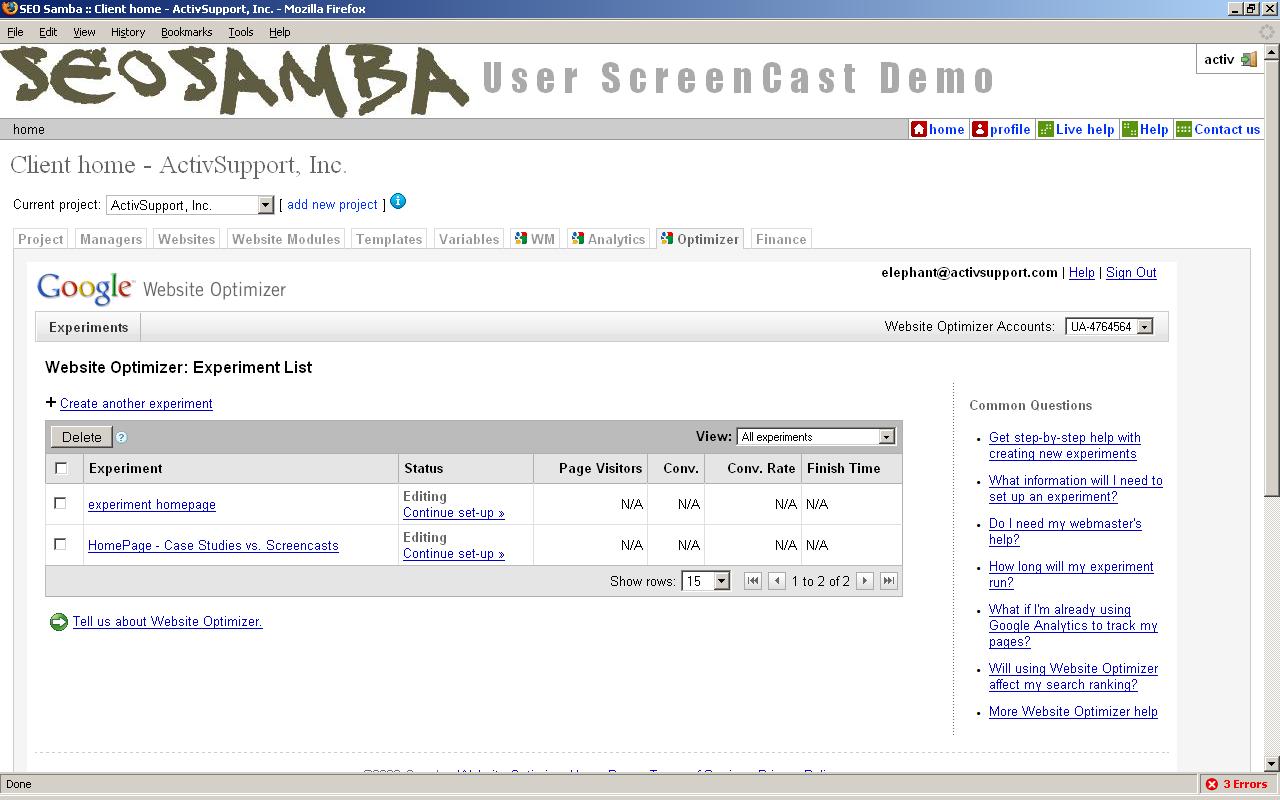Open the File menu
Screen dimensions: 1280x800
pyautogui.click(x=15, y=32)
